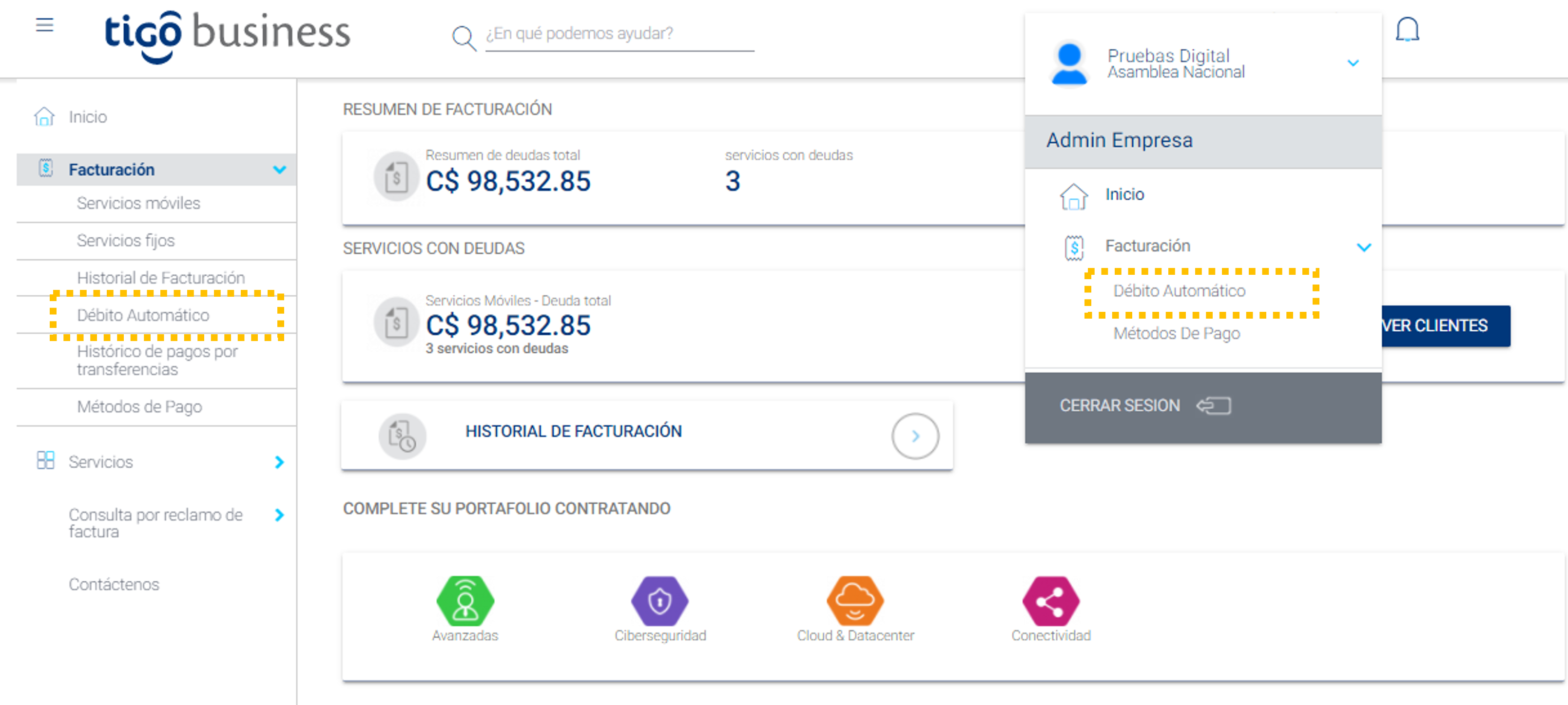Viewport: 1568px width, 705px height.
Task: Click the dropdown Inicio home icon
Action: pos(1074,196)
